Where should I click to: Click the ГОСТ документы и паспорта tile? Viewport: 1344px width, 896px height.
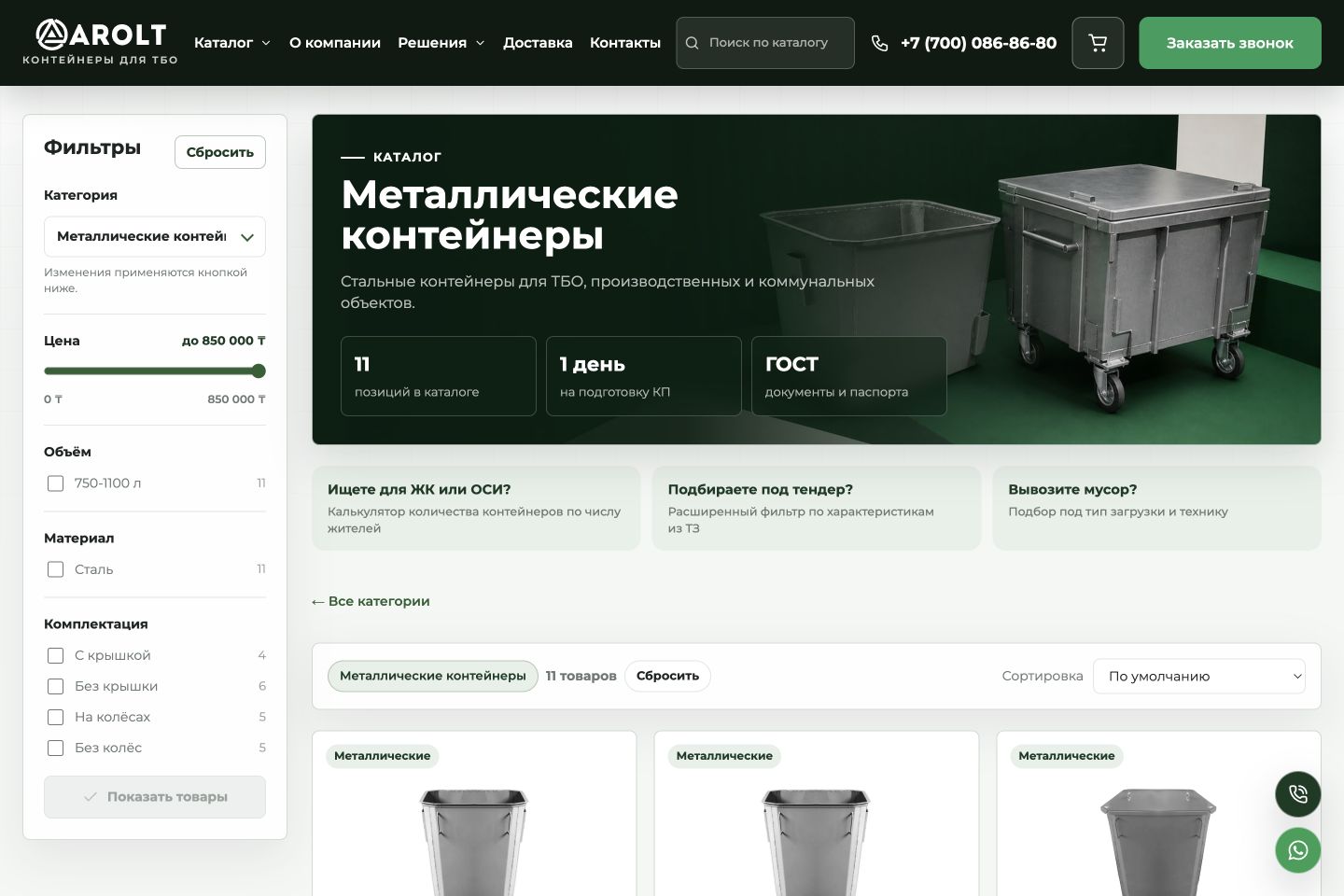[x=849, y=376]
